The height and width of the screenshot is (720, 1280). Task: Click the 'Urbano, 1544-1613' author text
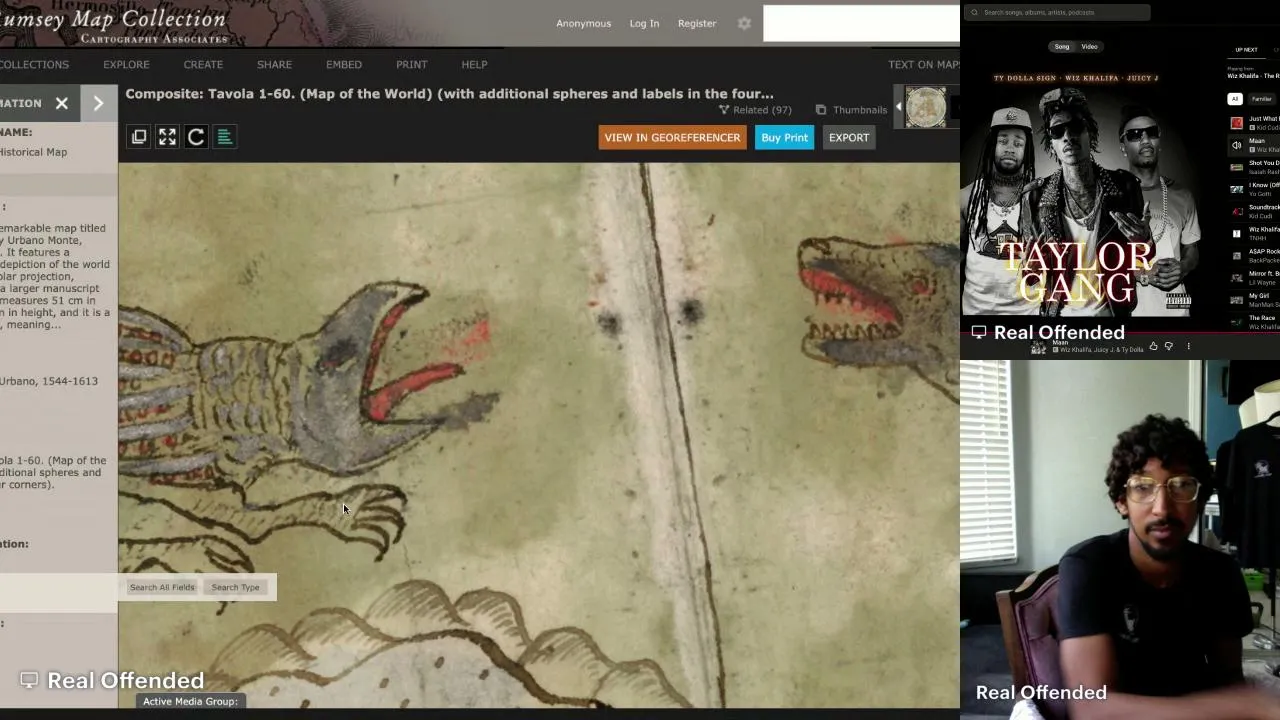49,381
